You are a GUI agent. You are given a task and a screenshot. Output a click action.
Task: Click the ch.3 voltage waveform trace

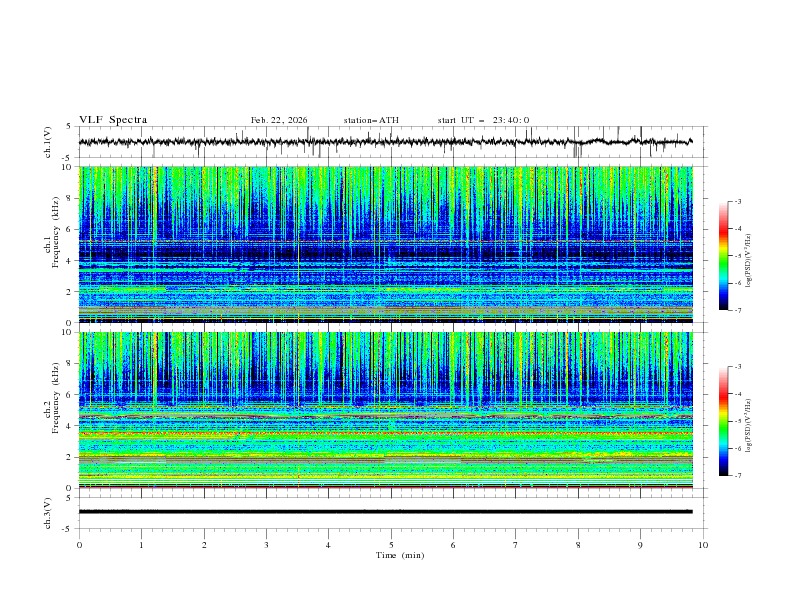385,512
